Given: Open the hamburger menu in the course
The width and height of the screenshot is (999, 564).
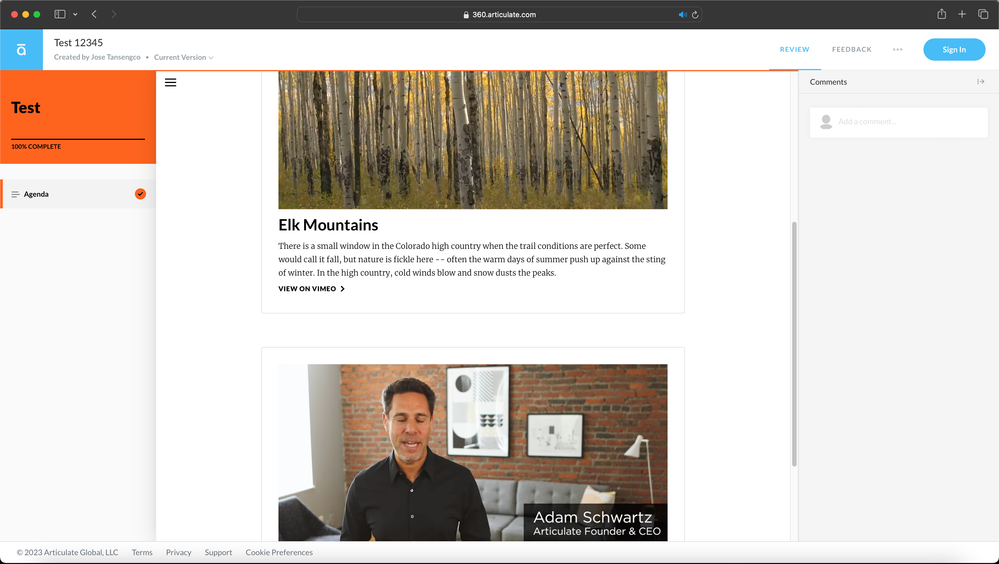Looking at the screenshot, I should [x=170, y=82].
